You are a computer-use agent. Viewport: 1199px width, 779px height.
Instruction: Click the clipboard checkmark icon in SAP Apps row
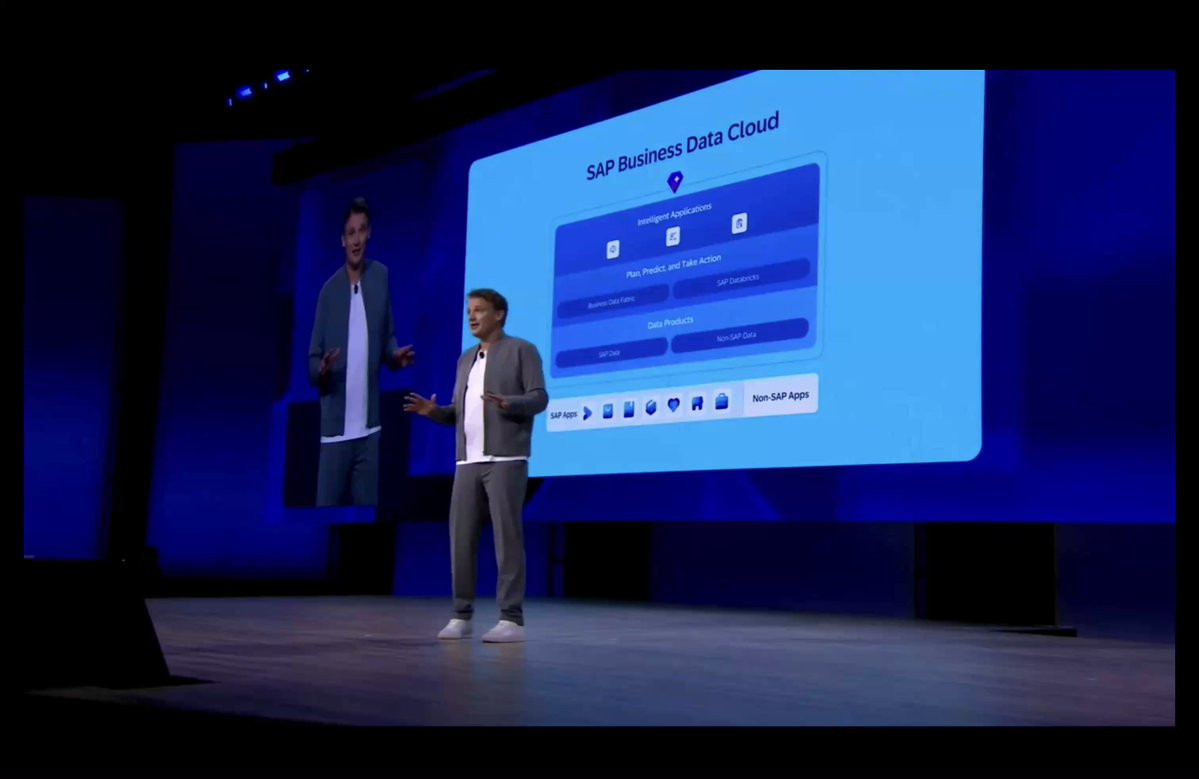pos(607,411)
